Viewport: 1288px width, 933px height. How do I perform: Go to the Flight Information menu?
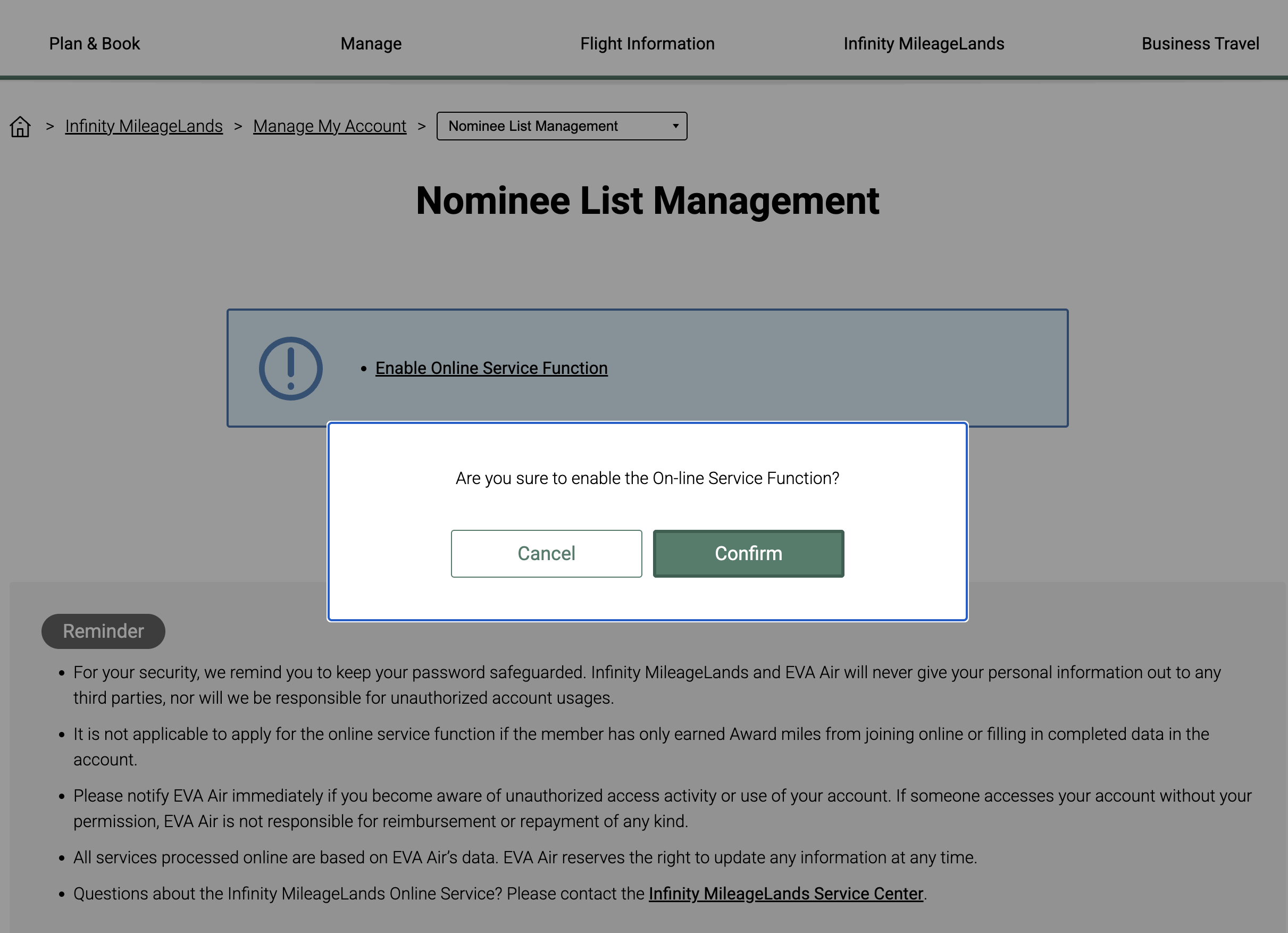(647, 44)
